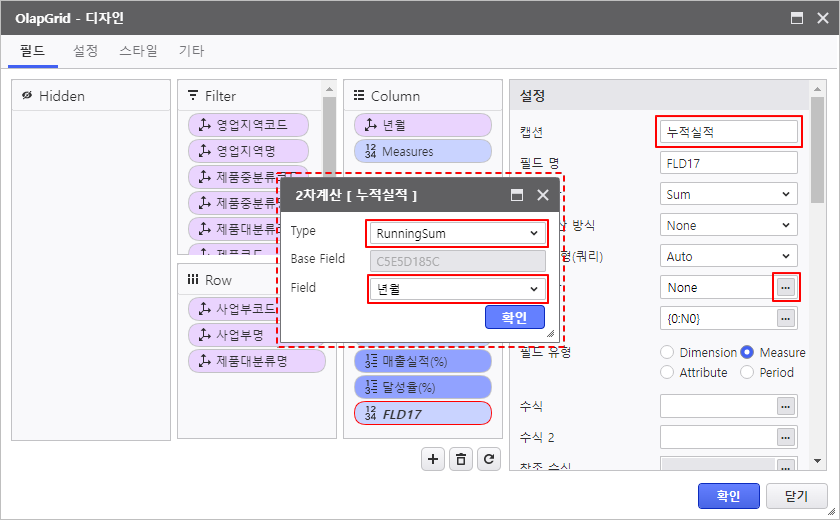This screenshot has width=840, height=520.
Task: Click the 캡션 input field with 누적실적
Action: click(x=729, y=131)
